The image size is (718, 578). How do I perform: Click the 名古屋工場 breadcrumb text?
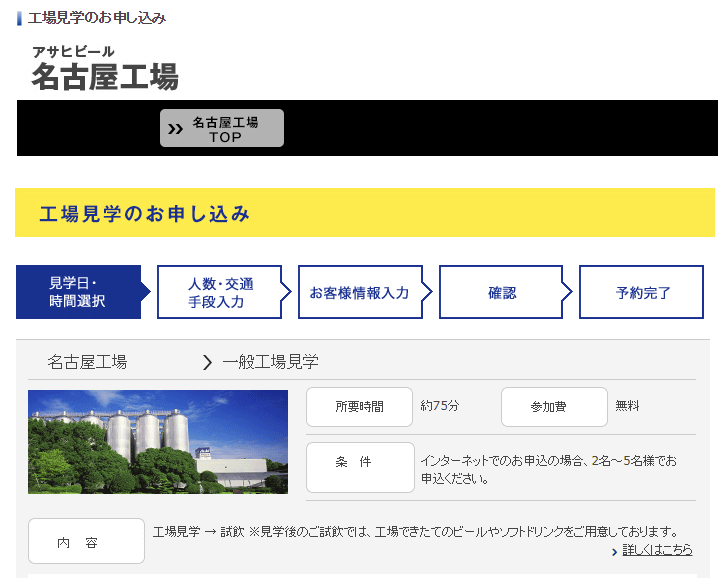click(x=87, y=362)
